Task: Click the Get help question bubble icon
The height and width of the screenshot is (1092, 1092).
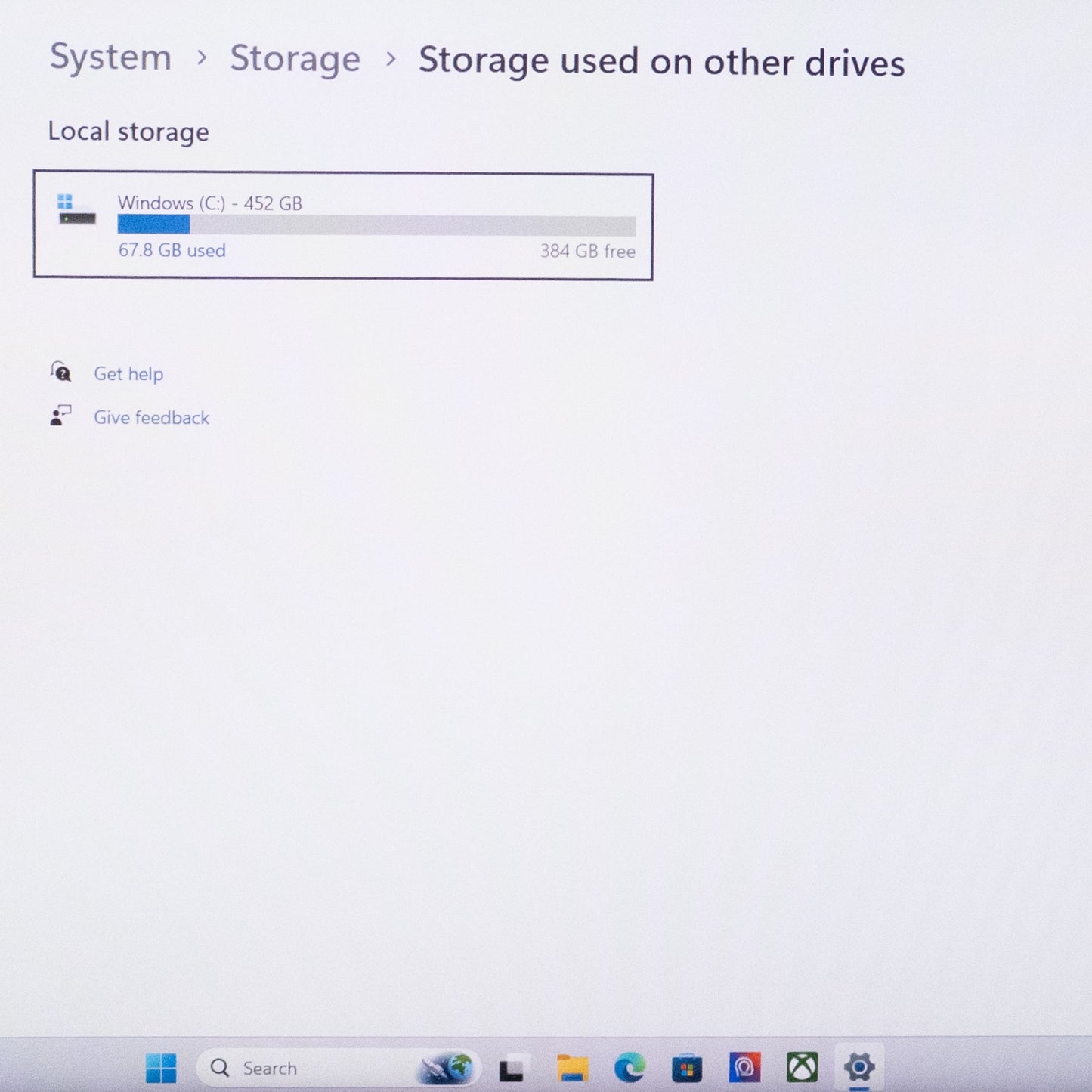Action: 60,372
